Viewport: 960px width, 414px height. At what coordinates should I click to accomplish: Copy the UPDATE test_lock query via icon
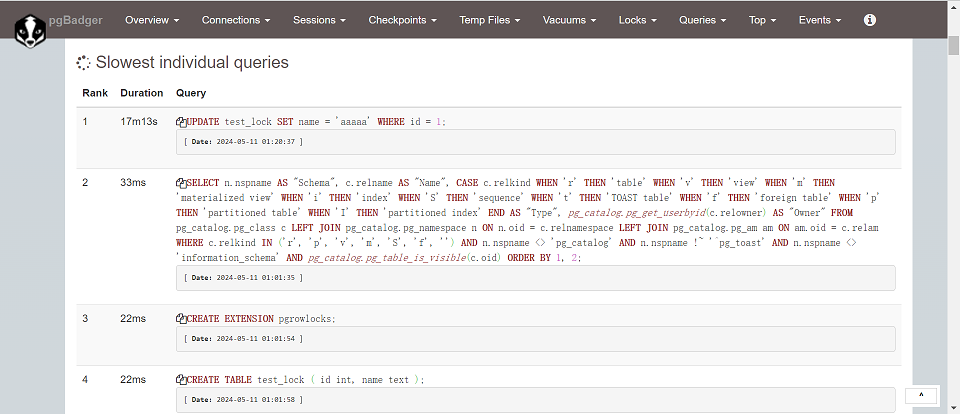pyautogui.click(x=181, y=122)
